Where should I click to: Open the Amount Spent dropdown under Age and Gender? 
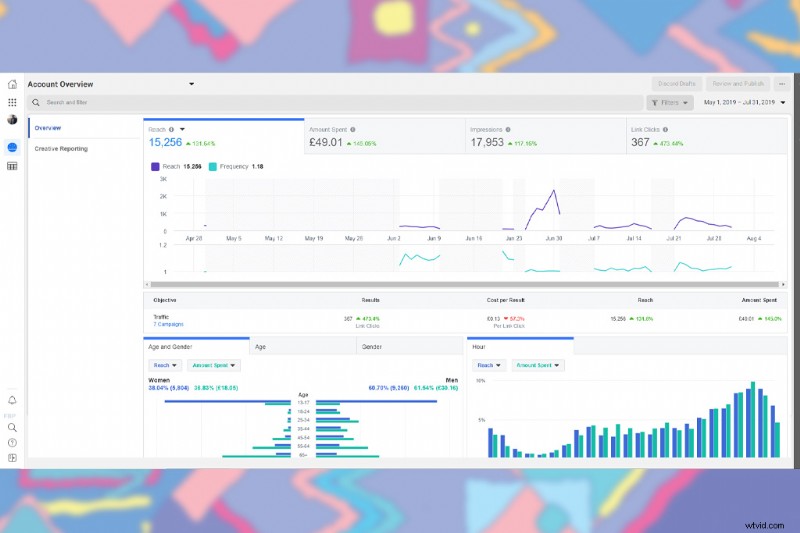tap(214, 365)
